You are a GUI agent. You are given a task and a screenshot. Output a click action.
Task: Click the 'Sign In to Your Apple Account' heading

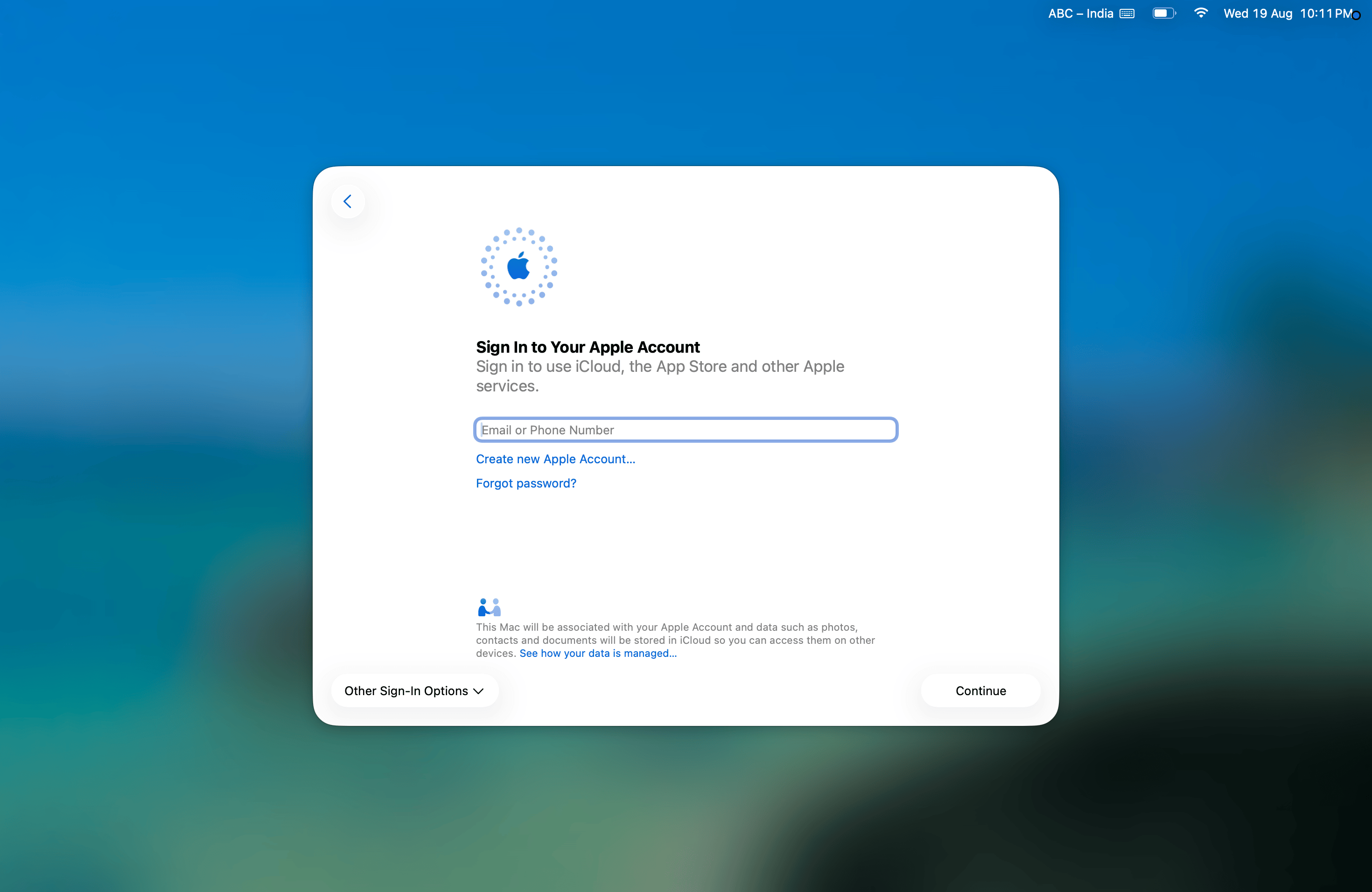pos(588,347)
